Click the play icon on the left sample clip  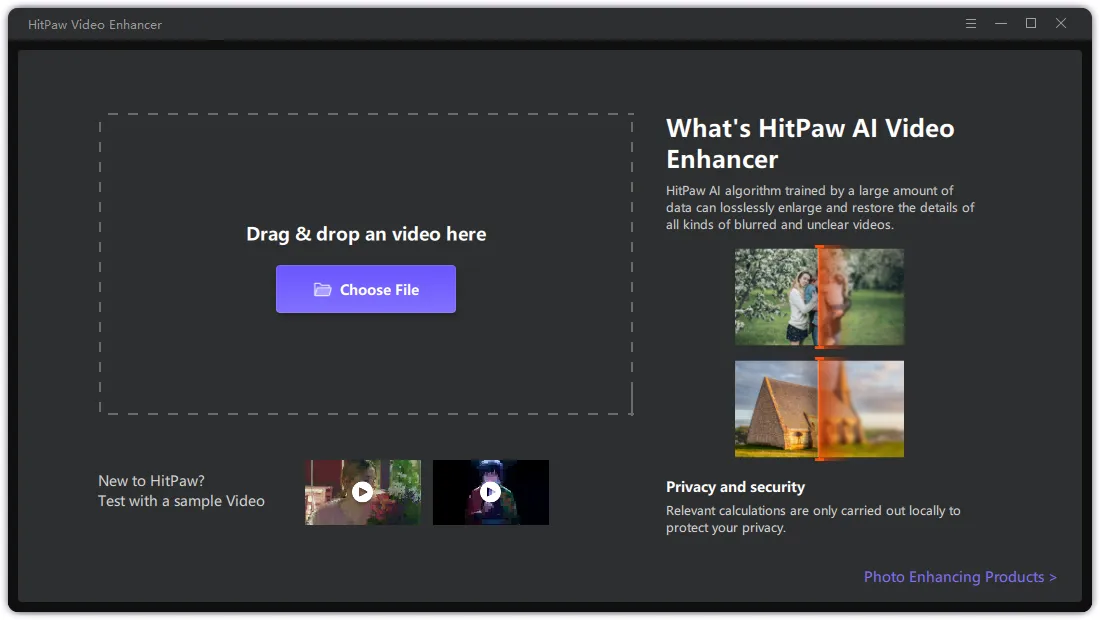click(362, 492)
